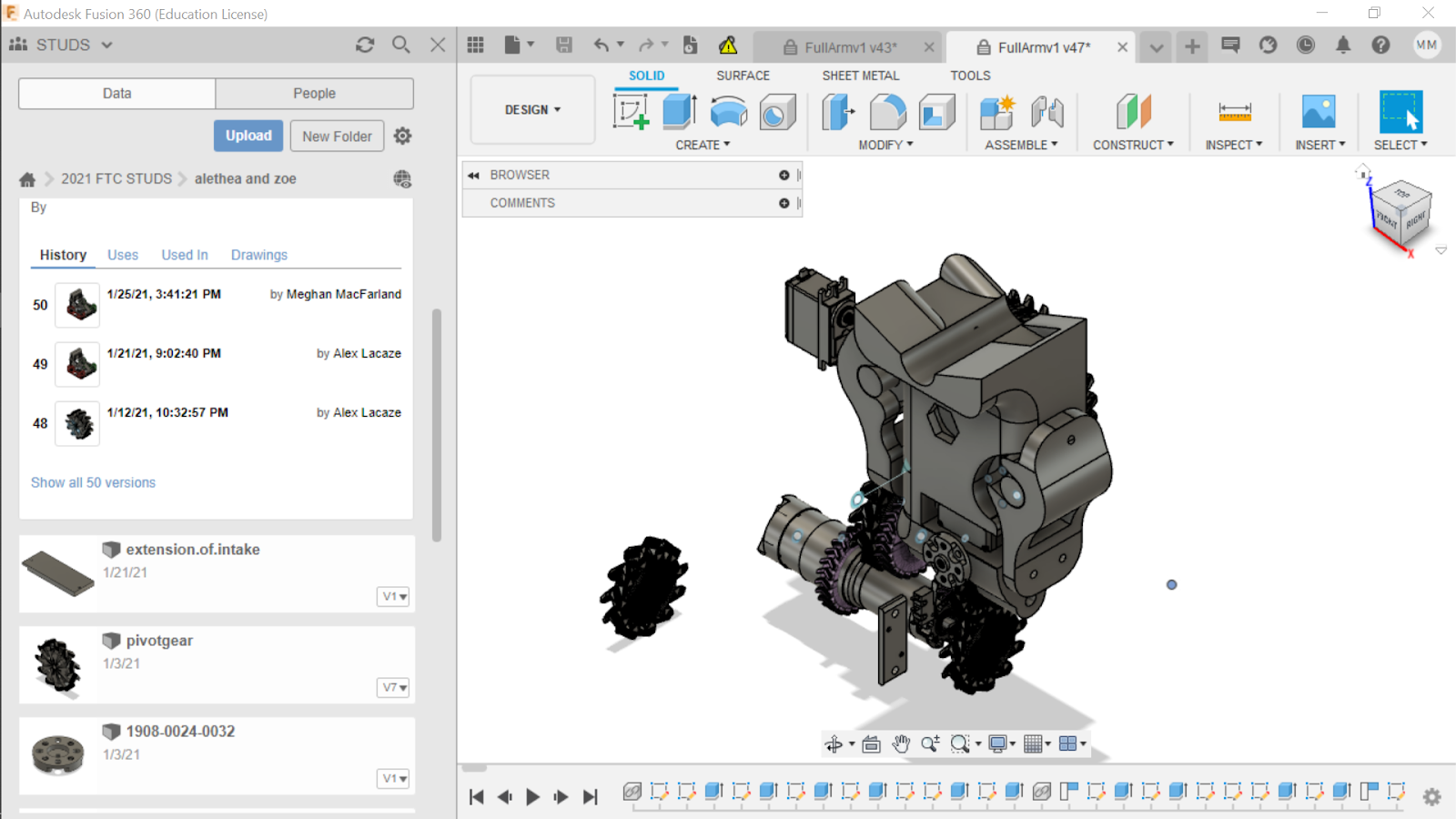The image size is (1456, 819).
Task: Select the Pan hand tool
Action: 901,744
